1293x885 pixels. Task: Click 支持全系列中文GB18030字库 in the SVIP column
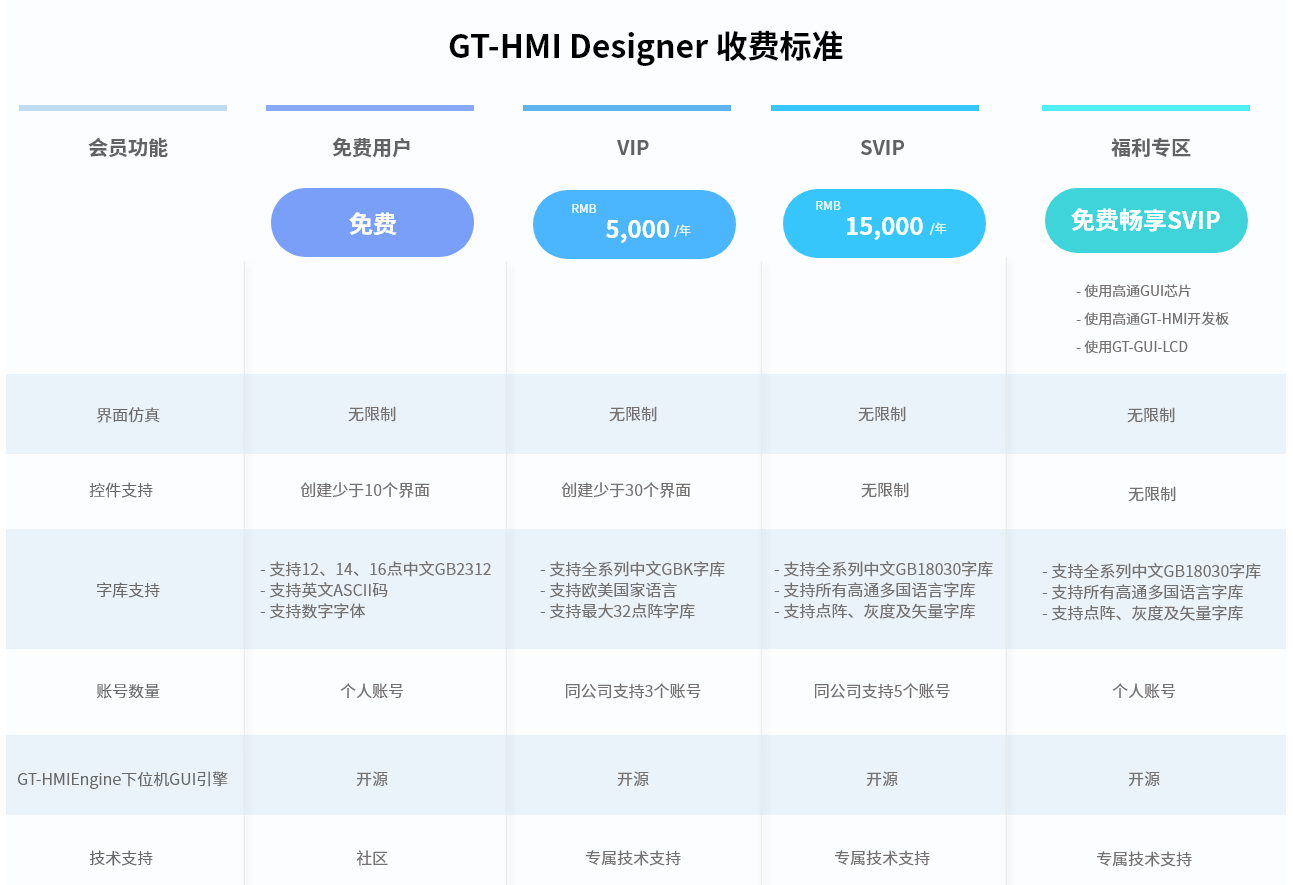click(888, 569)
